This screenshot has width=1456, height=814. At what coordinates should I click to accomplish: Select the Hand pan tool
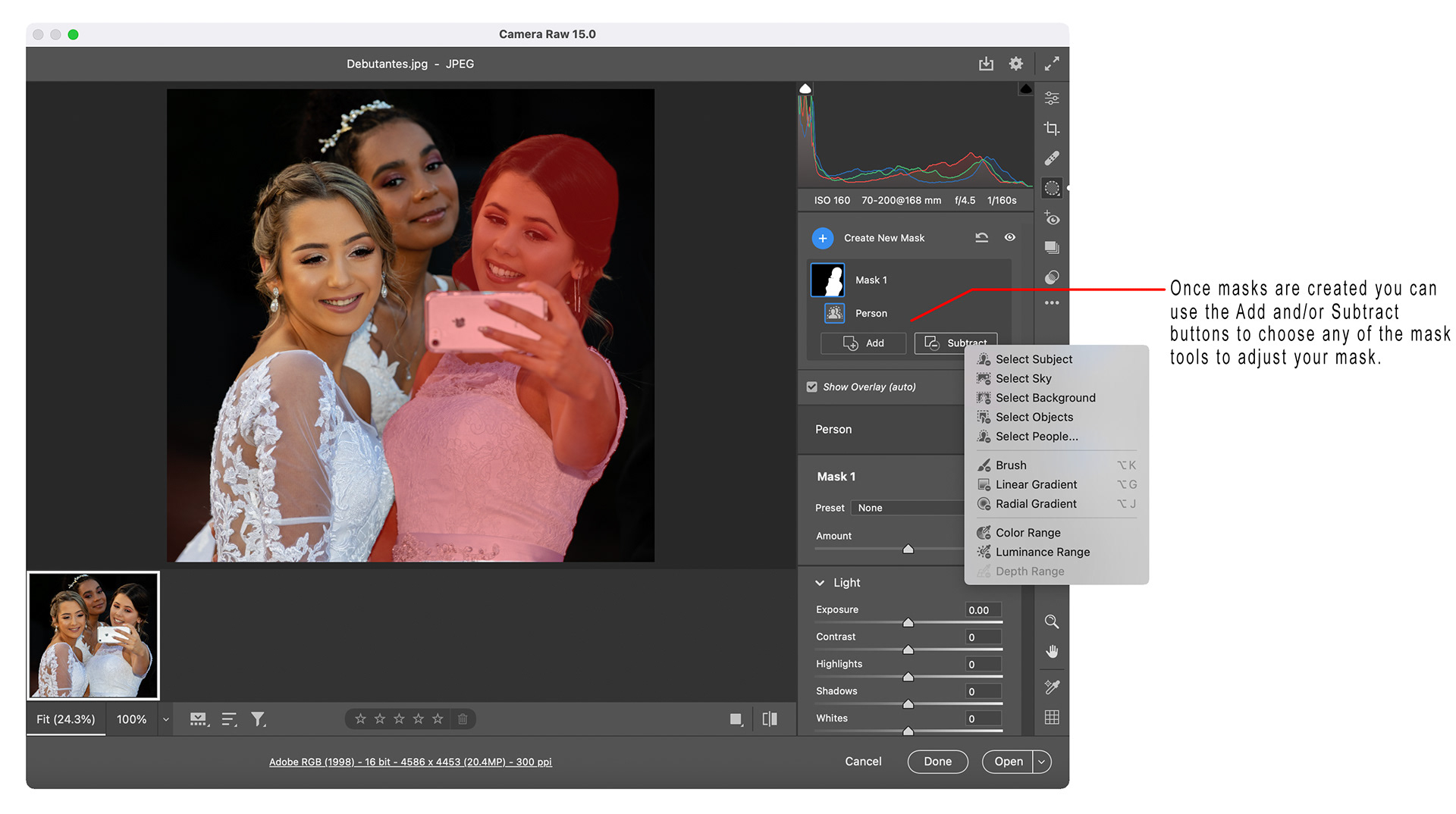(1052, 652)
